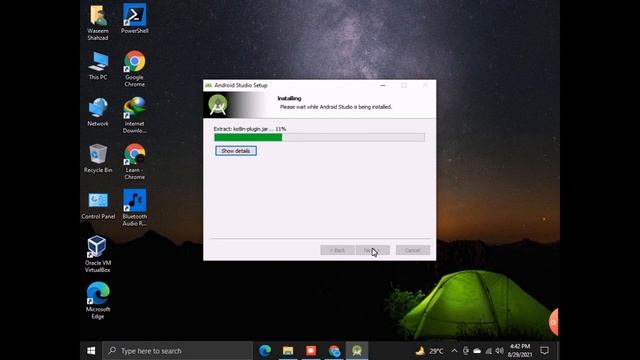
Task: Click the orange floating recorder bubble
Action: 553,322
